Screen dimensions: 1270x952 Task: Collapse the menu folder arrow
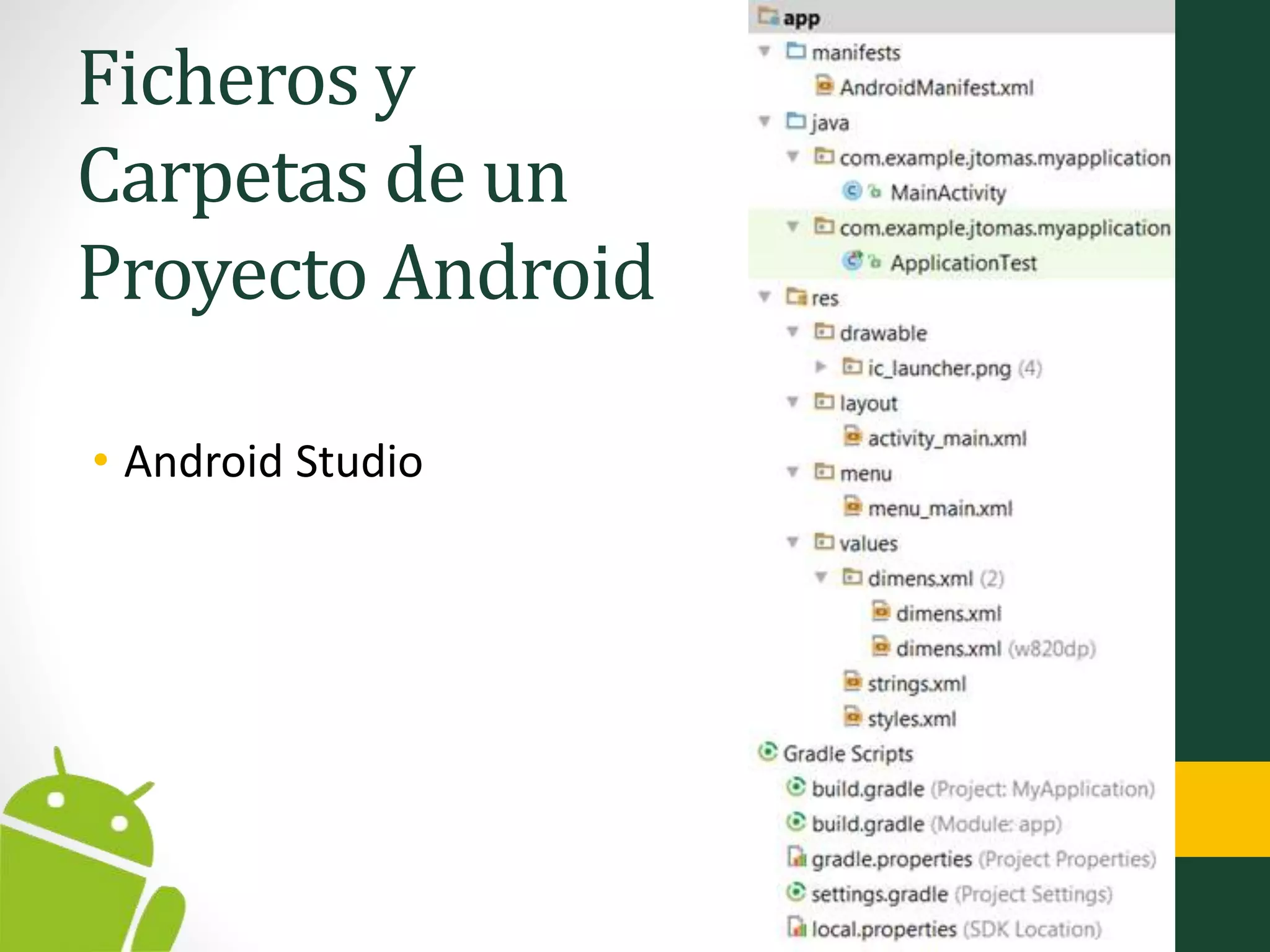click(x=793, y=472)
